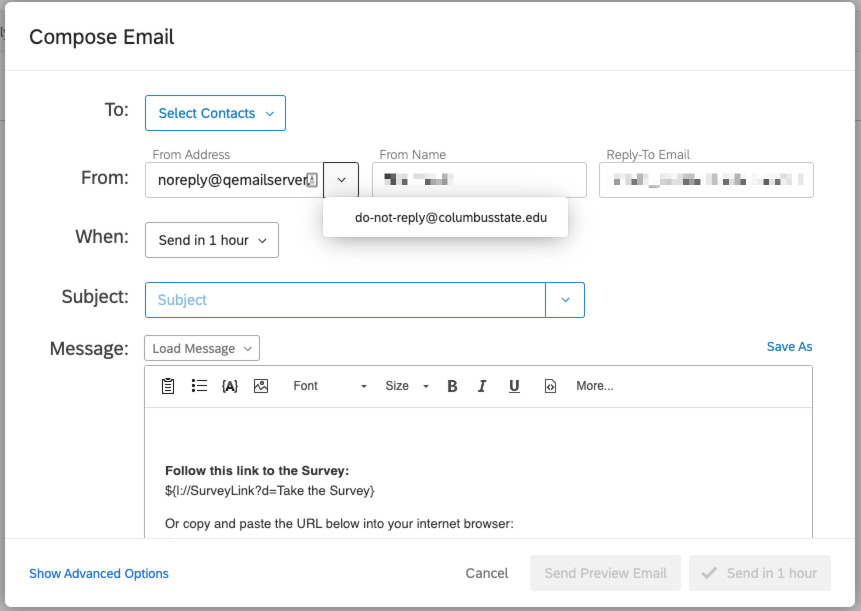Expand the From Address dropdown
This screenshot has width=861, height=611.
coord(341,179)
